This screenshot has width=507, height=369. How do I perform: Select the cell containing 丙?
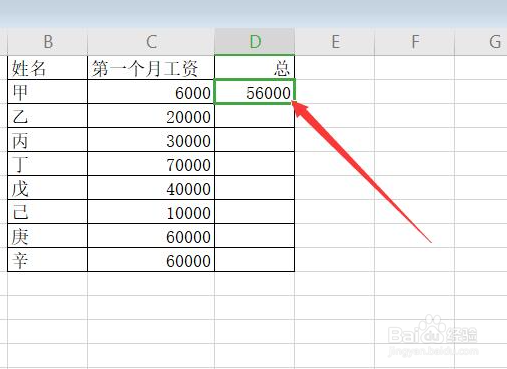(47, 140)
